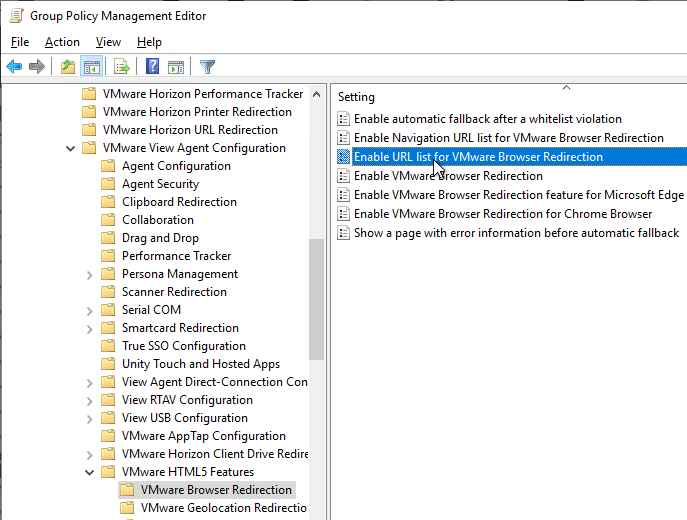Screen dimensions: 687x520
Task: Open the View menu
Action: (x=108, y=42)
